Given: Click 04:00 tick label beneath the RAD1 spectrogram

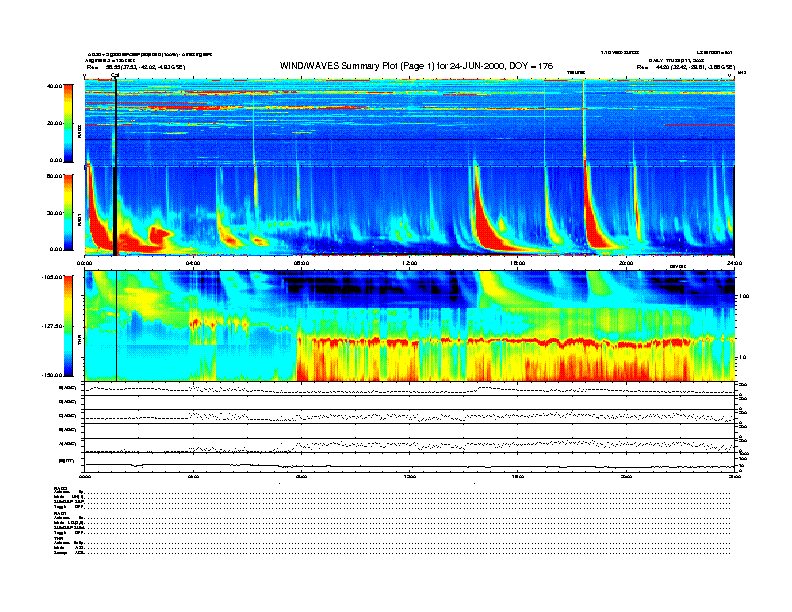Looking at the screenshot, I should 193,263.
